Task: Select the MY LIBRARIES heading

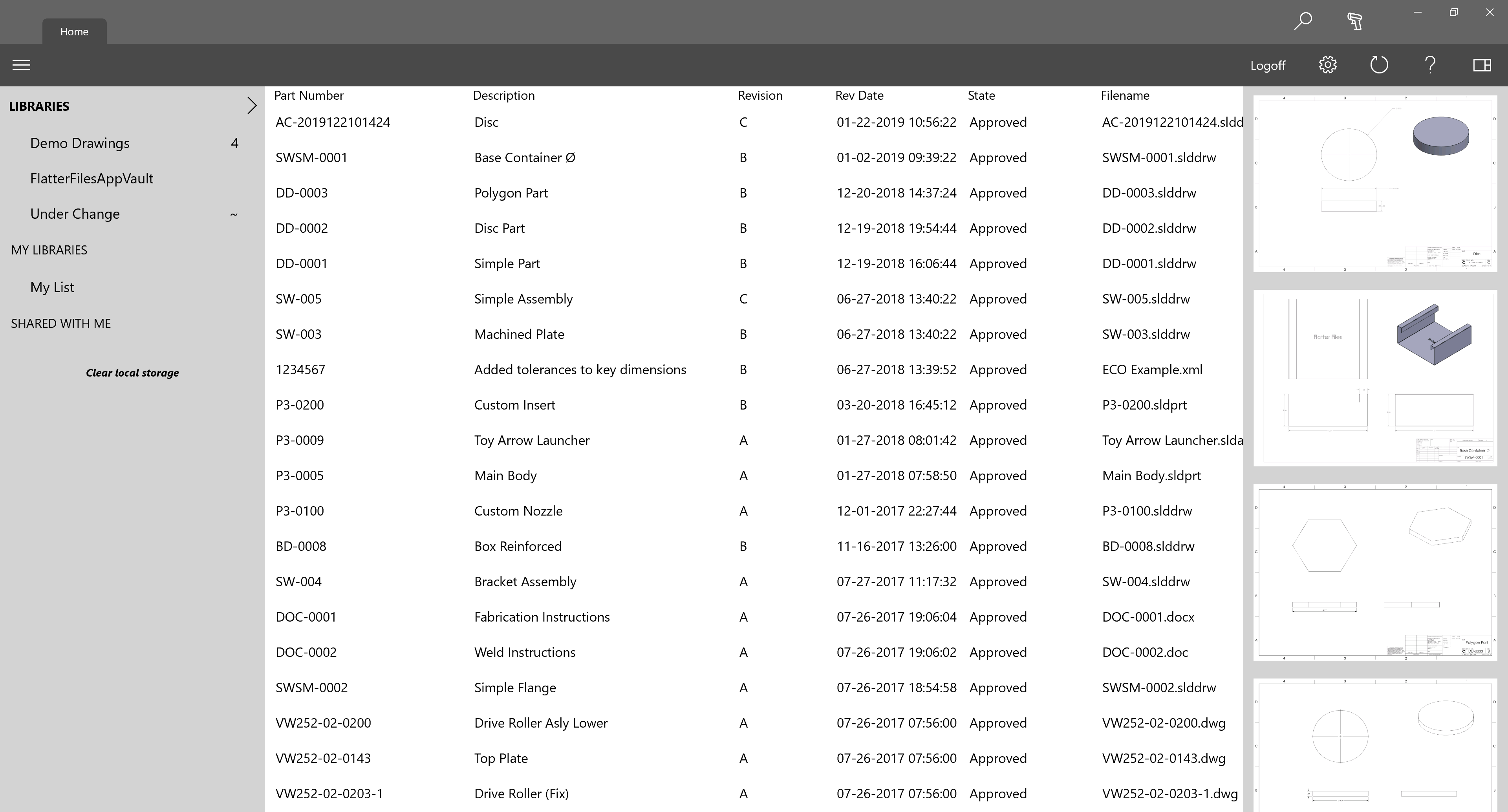Action: (x=49, y=250)
